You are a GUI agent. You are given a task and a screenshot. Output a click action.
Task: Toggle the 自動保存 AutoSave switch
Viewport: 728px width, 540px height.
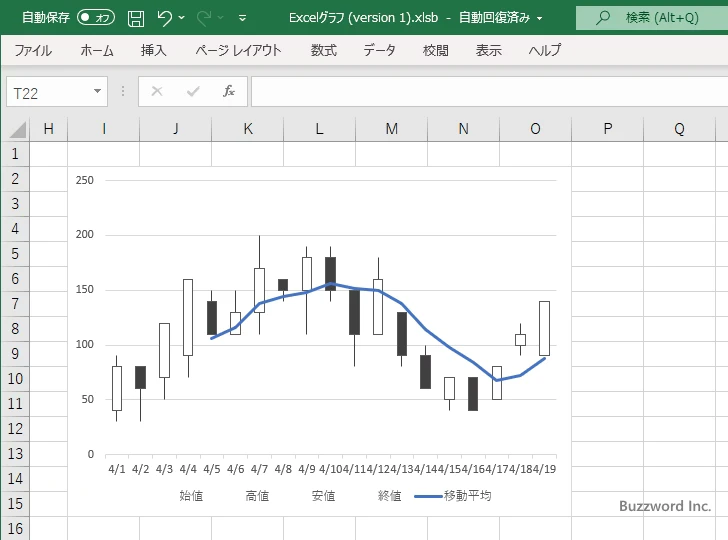point(96,18)
